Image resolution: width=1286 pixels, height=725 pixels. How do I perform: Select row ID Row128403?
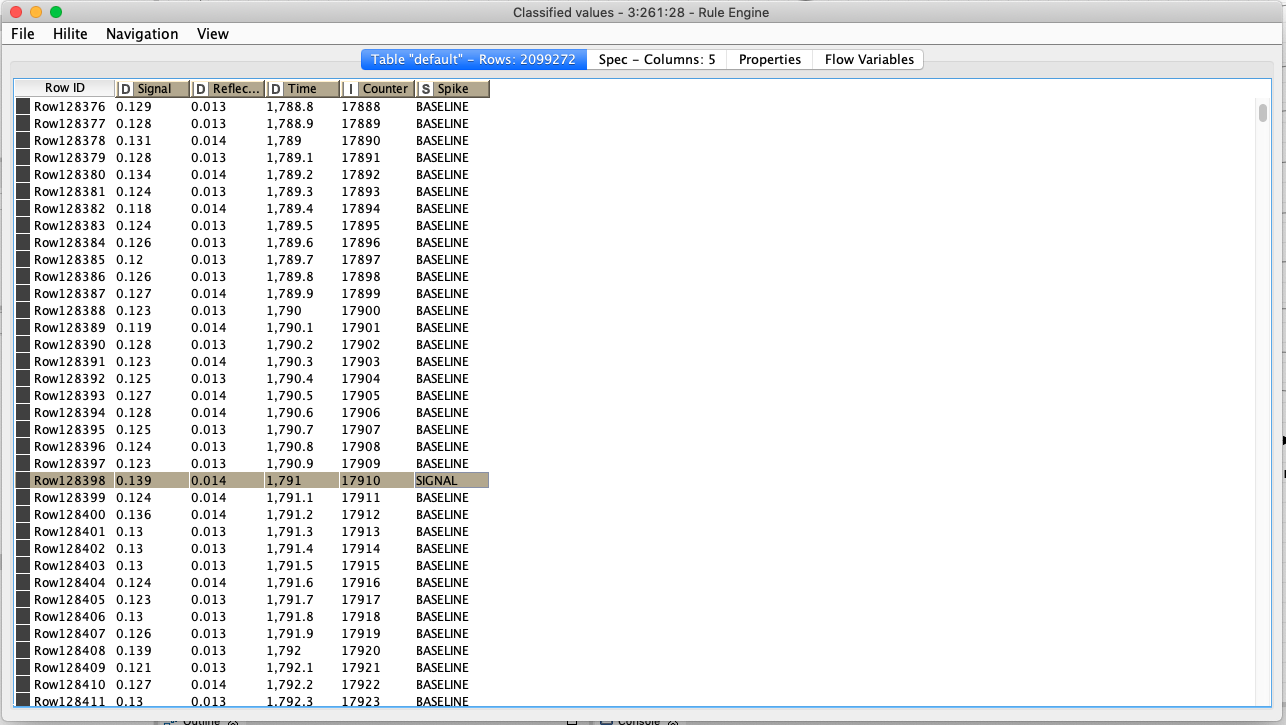point(69,565)
